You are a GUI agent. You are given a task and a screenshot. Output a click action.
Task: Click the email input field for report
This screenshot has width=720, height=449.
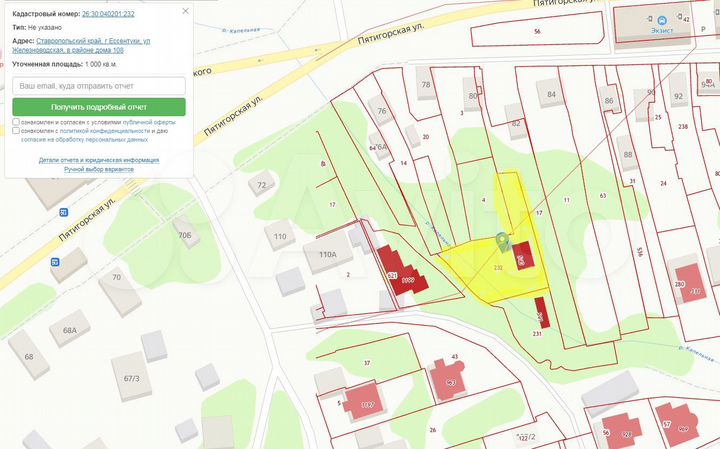99,86
